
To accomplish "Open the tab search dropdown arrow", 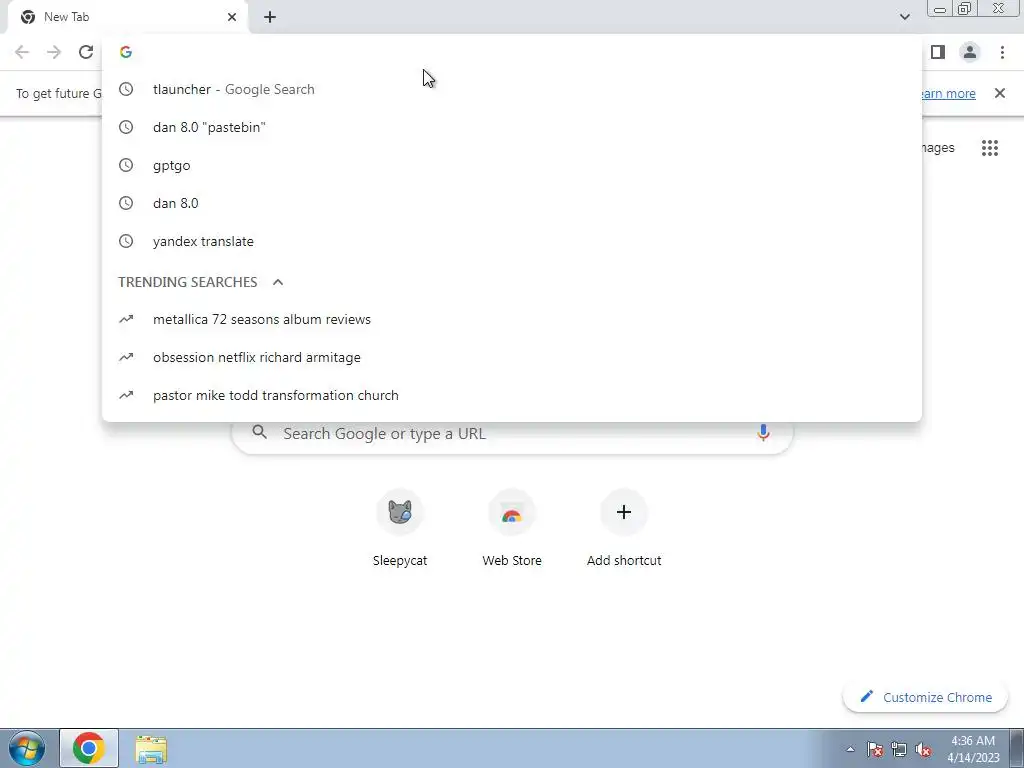I will 904,17.
